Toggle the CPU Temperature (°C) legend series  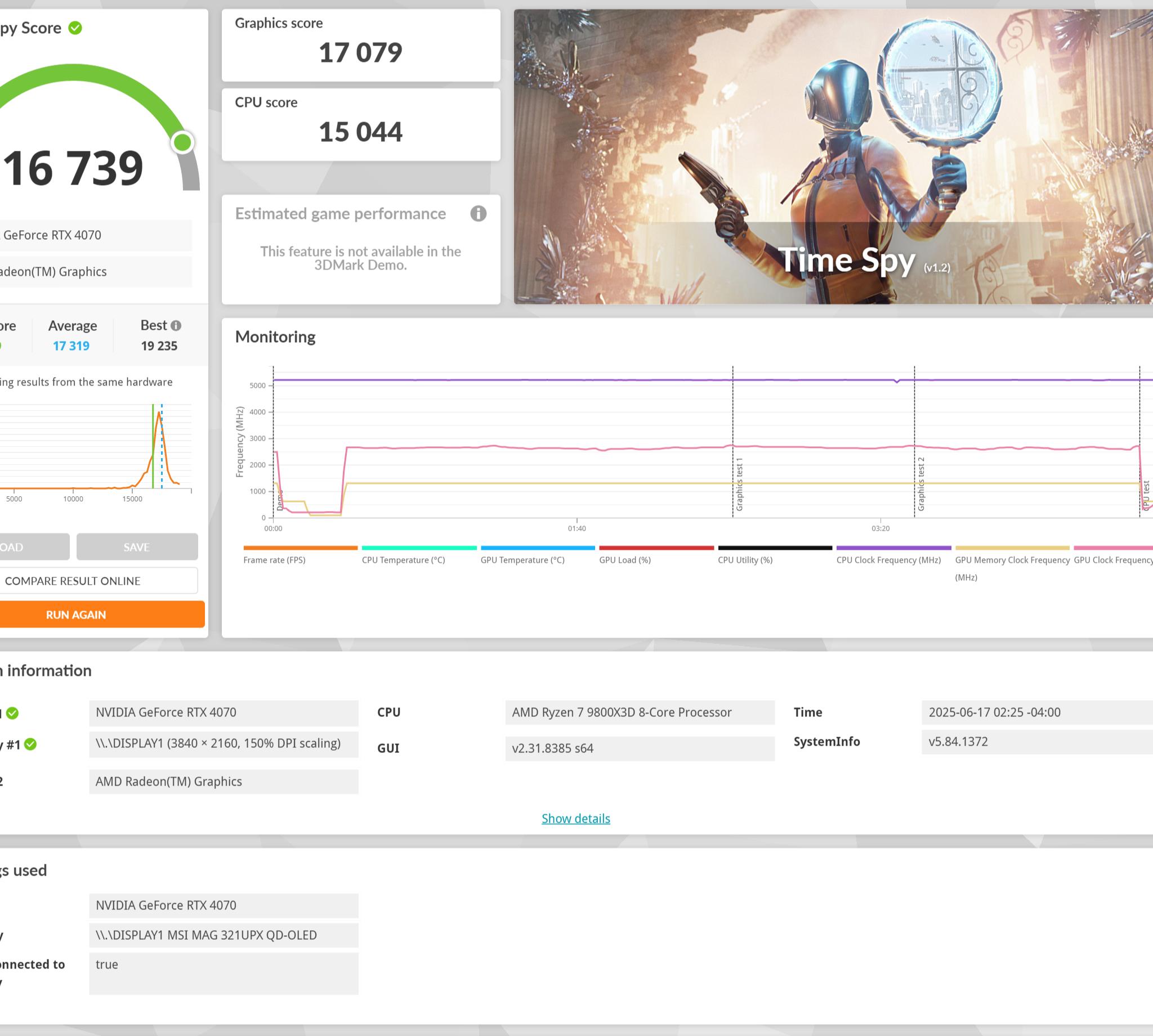tap(419, 555)
